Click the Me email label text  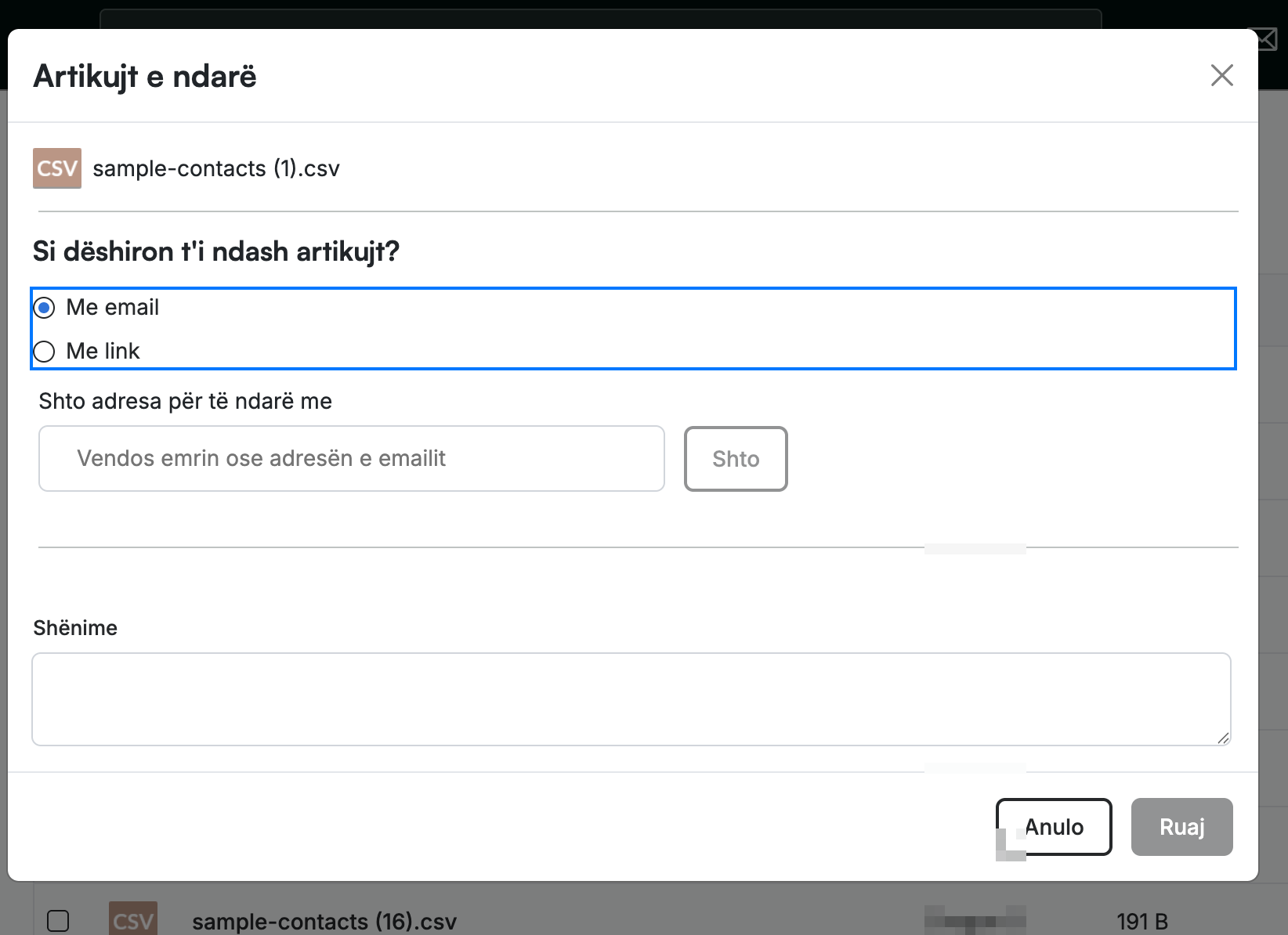click(x=113, y=307)
